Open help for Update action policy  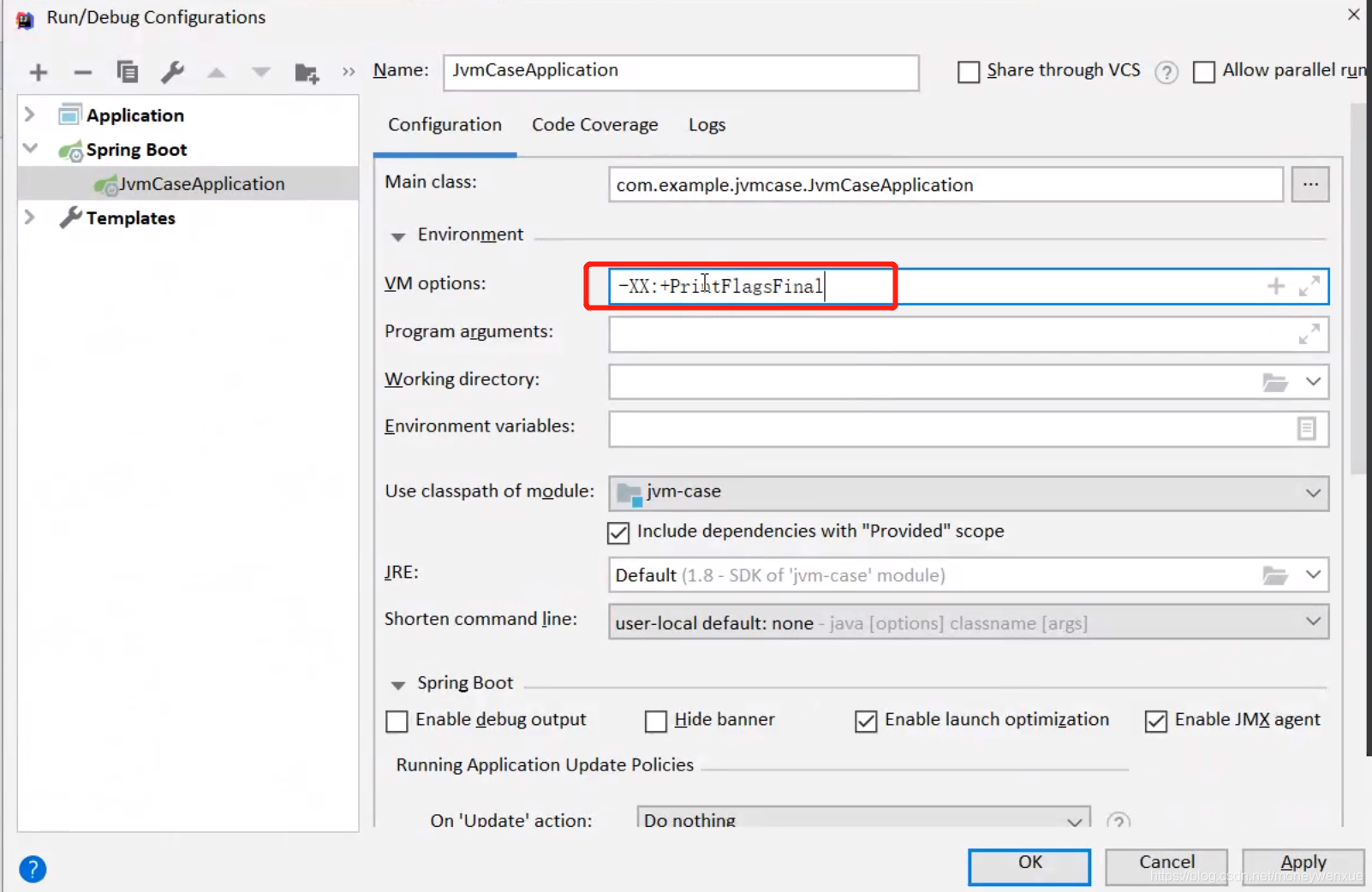(1118, 821)
